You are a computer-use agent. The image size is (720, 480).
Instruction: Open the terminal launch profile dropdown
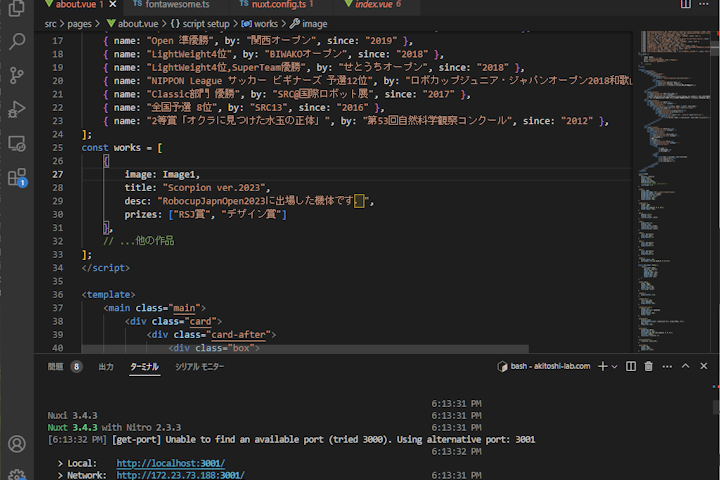(614, 366)
